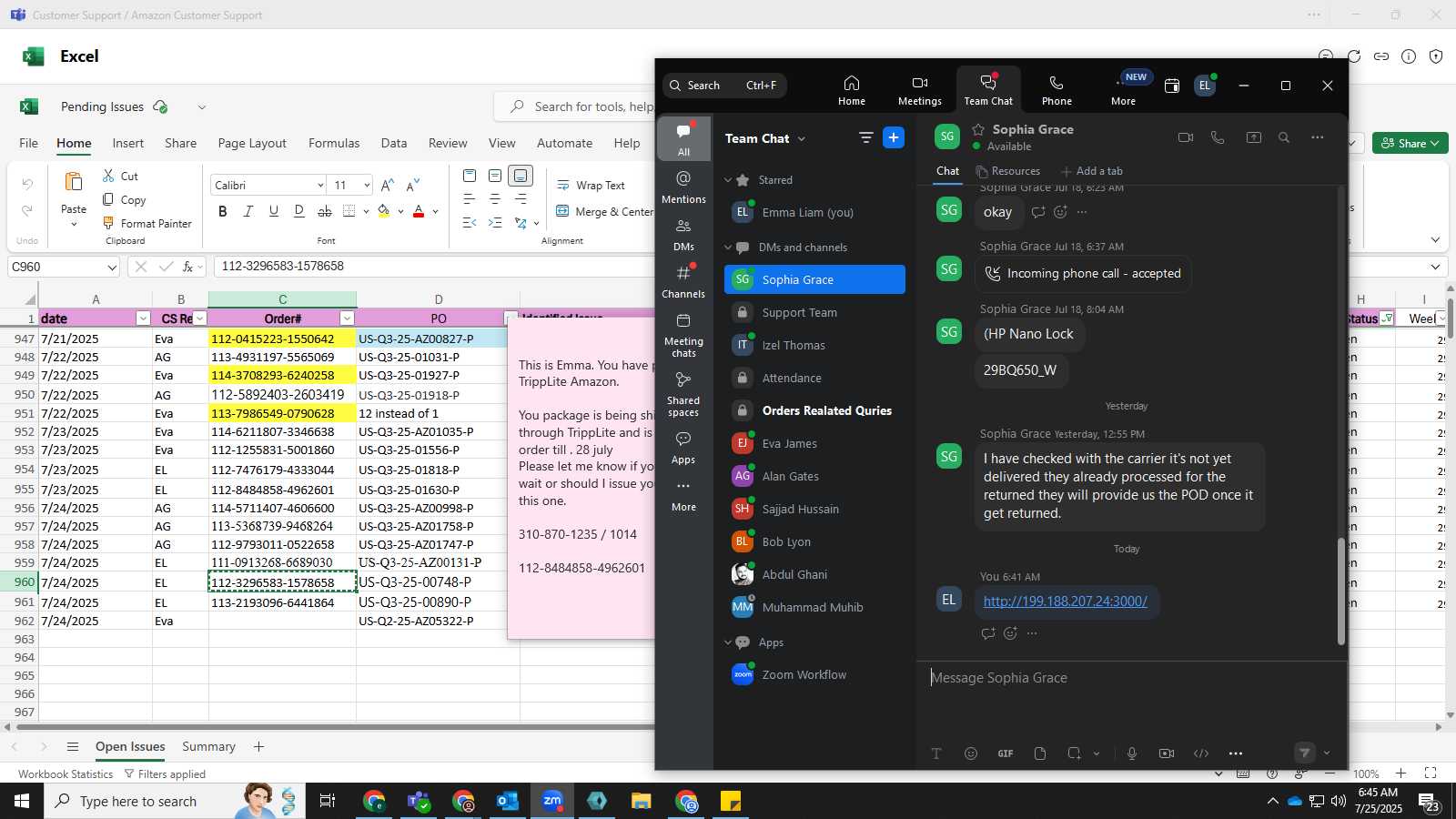Open more options in the chat header
1456x819 pixels.
[x=1317, y=137]
